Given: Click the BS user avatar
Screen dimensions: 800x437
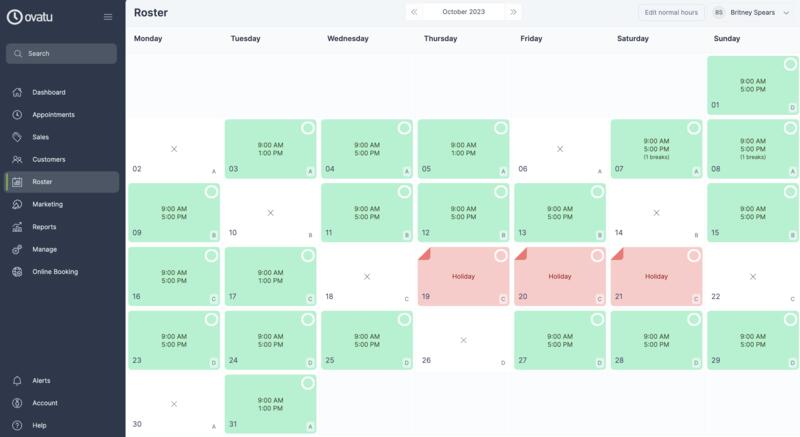Looking at the screenshot, I should (x=719, y=12).
